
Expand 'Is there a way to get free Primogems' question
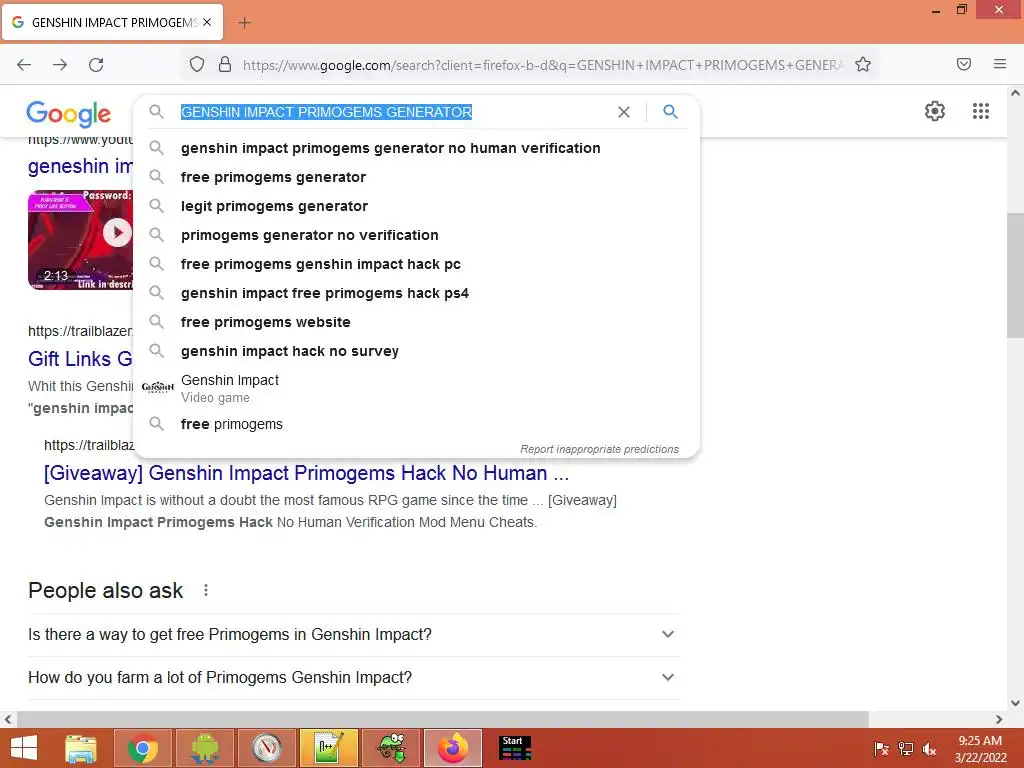pos(353,634)
